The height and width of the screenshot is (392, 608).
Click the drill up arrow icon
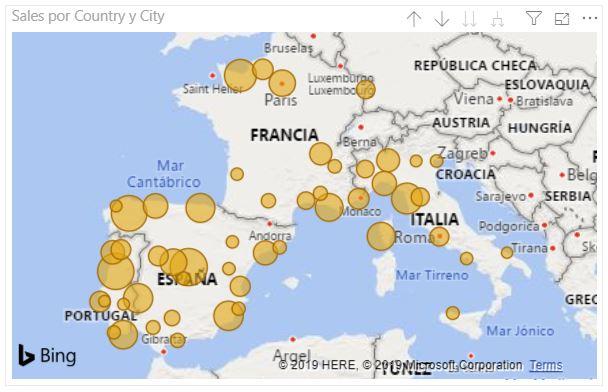[x=414, y=19]
